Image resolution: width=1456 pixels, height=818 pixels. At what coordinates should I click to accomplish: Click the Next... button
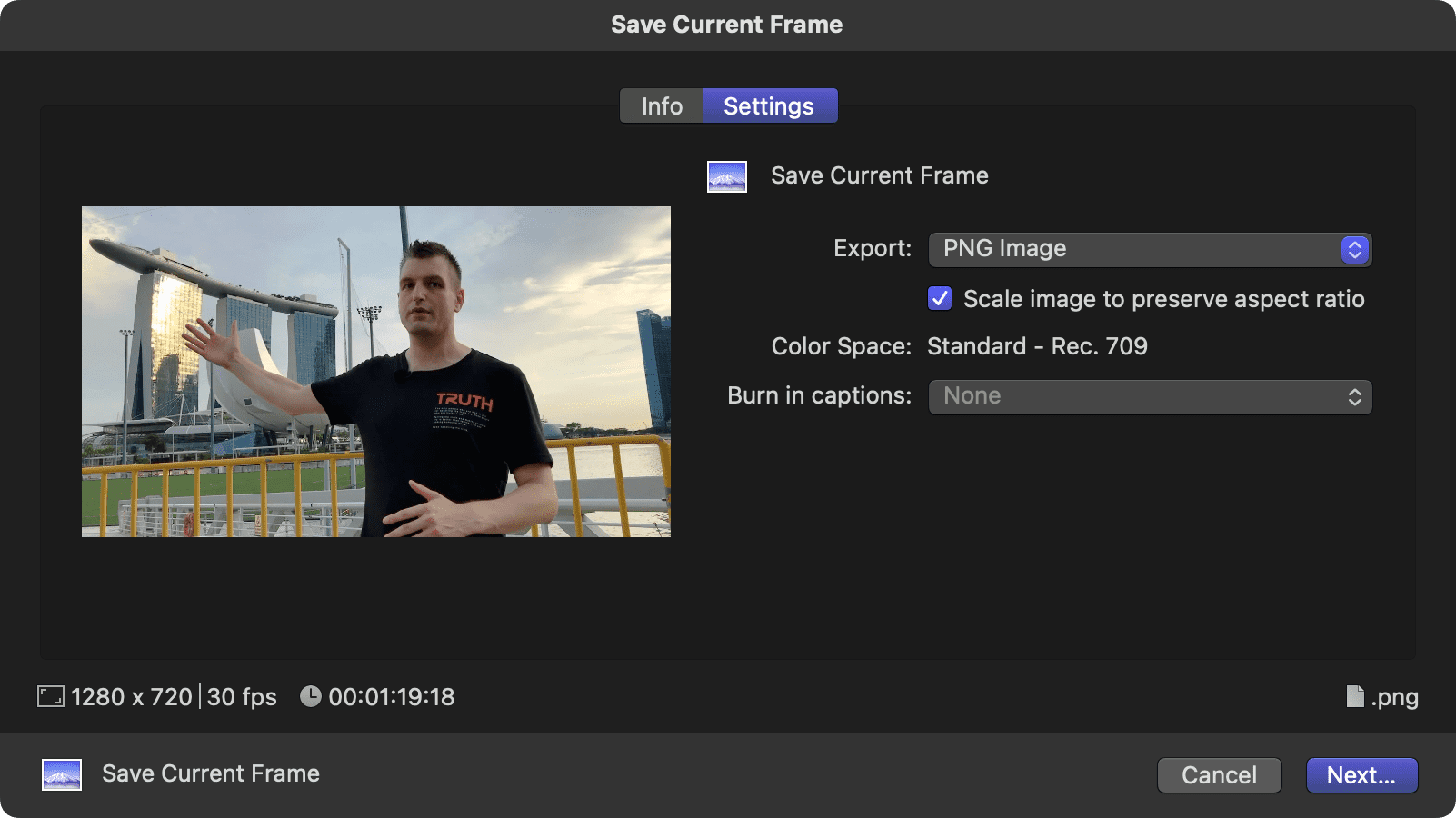click(1361, 775)
